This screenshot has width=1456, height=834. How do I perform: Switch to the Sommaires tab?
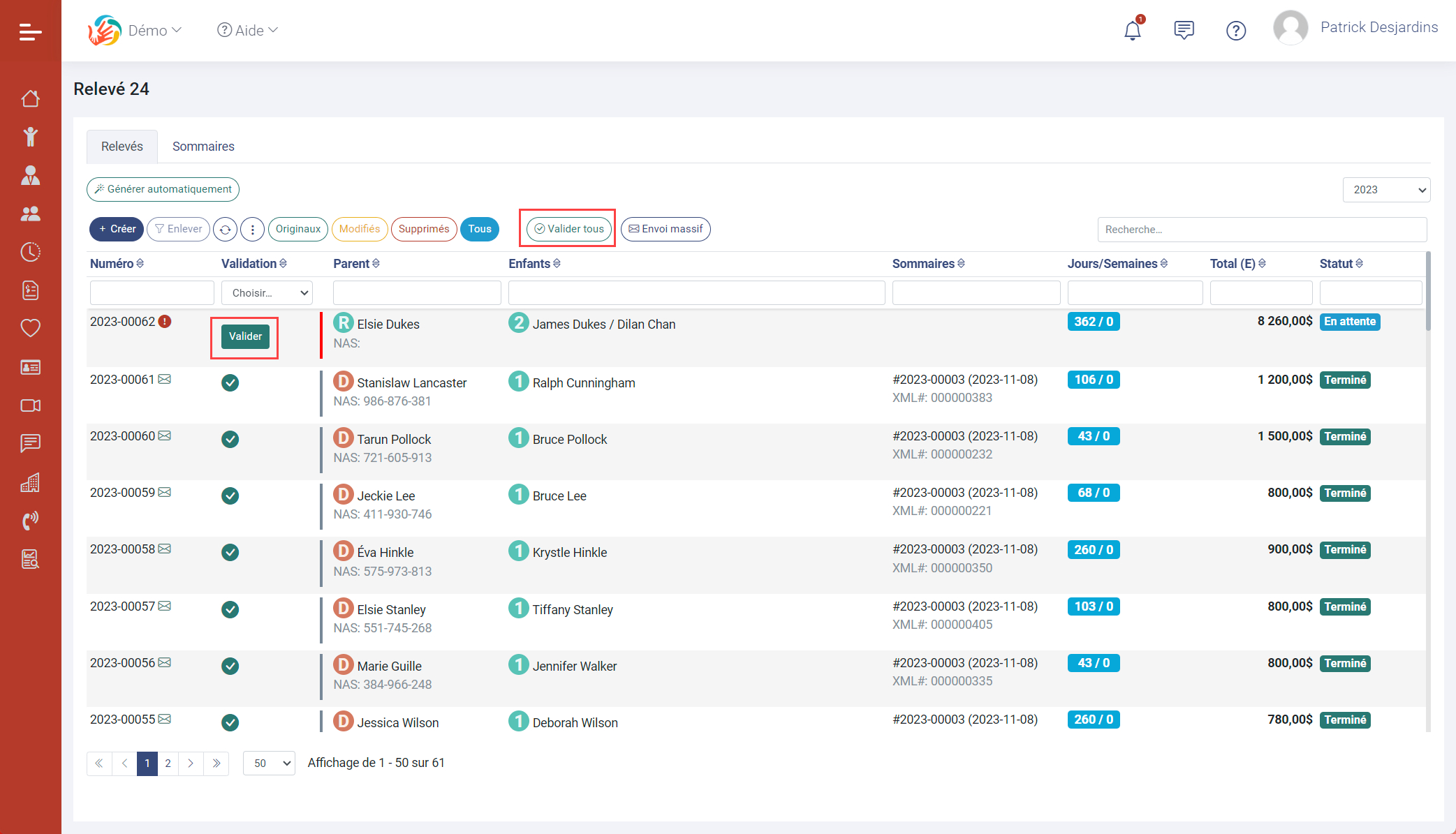click(x=203, y=147)
